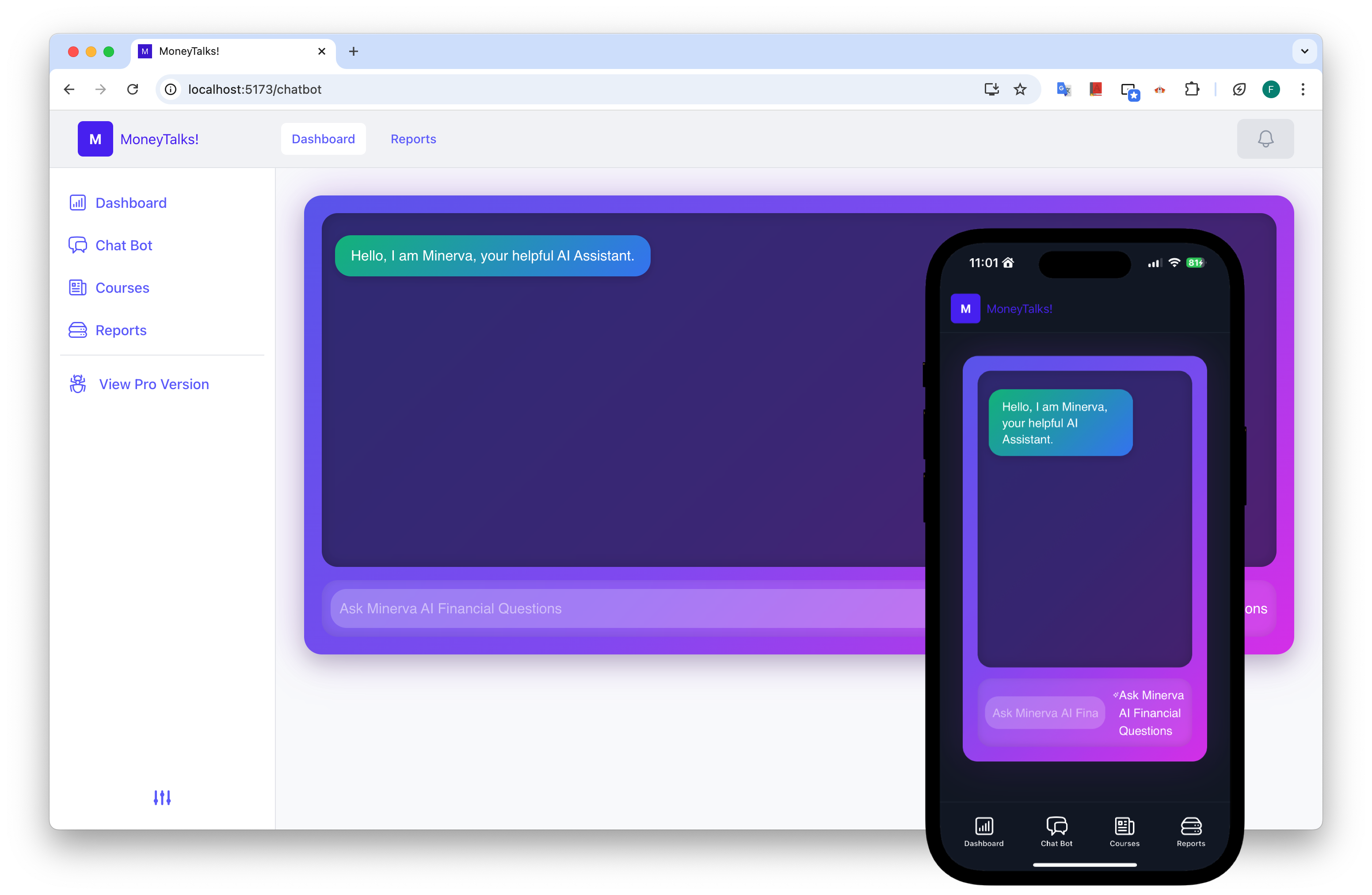This screenshot has height=895, width=1372.
Task: Open Chat Bot from the sidebar
Action: point(123,246)
